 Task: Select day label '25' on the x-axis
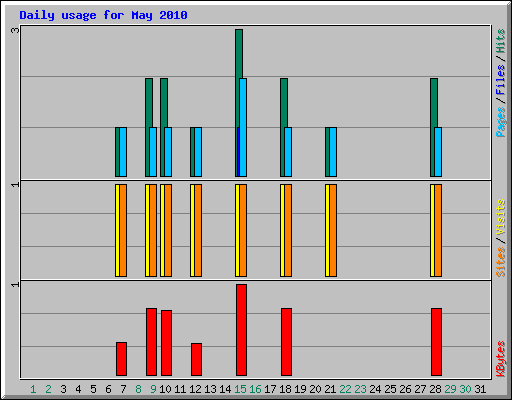pyautogui.click(x=390, y=389)
